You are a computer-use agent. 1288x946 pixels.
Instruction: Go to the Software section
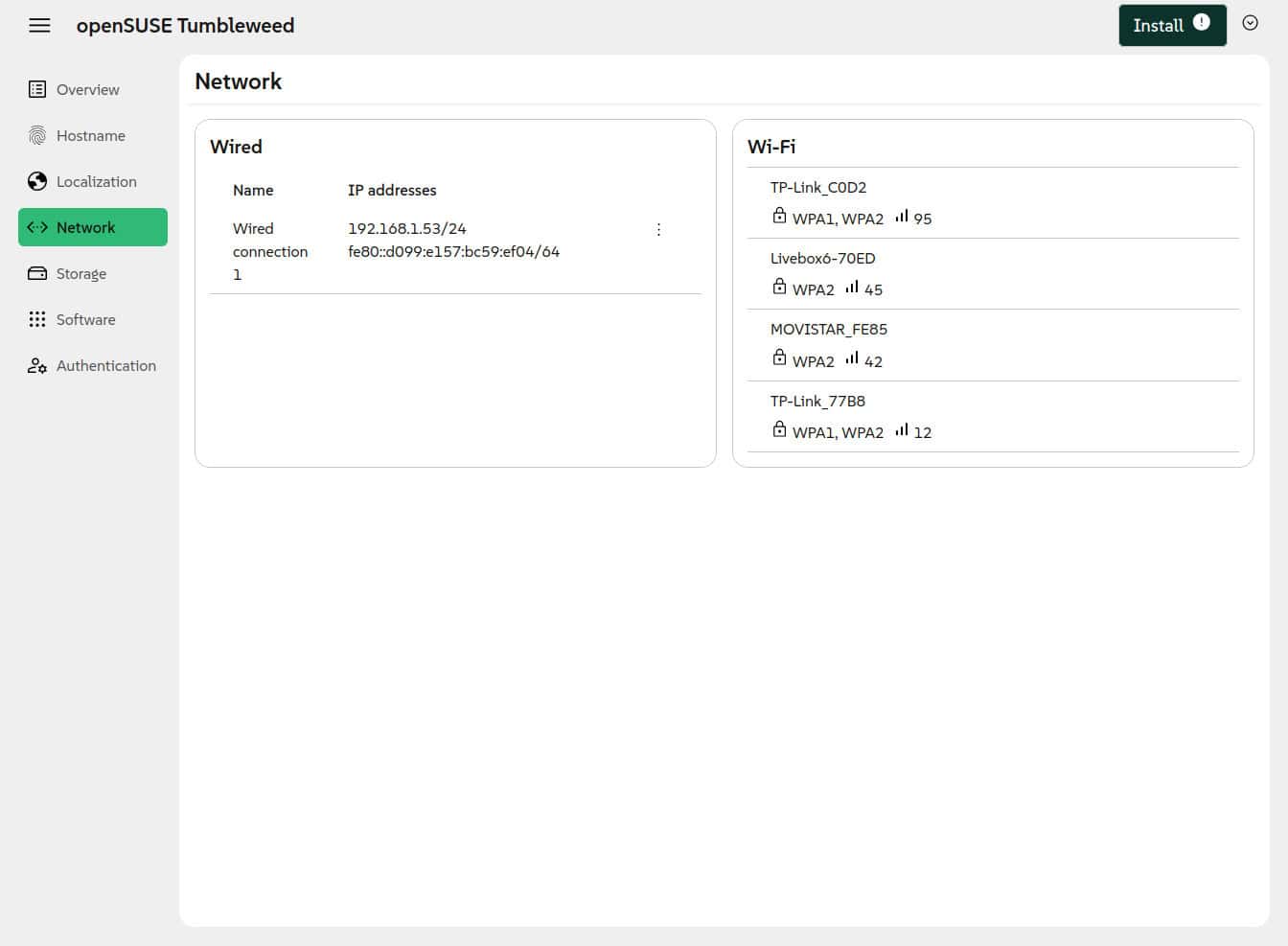click(85, 320)
